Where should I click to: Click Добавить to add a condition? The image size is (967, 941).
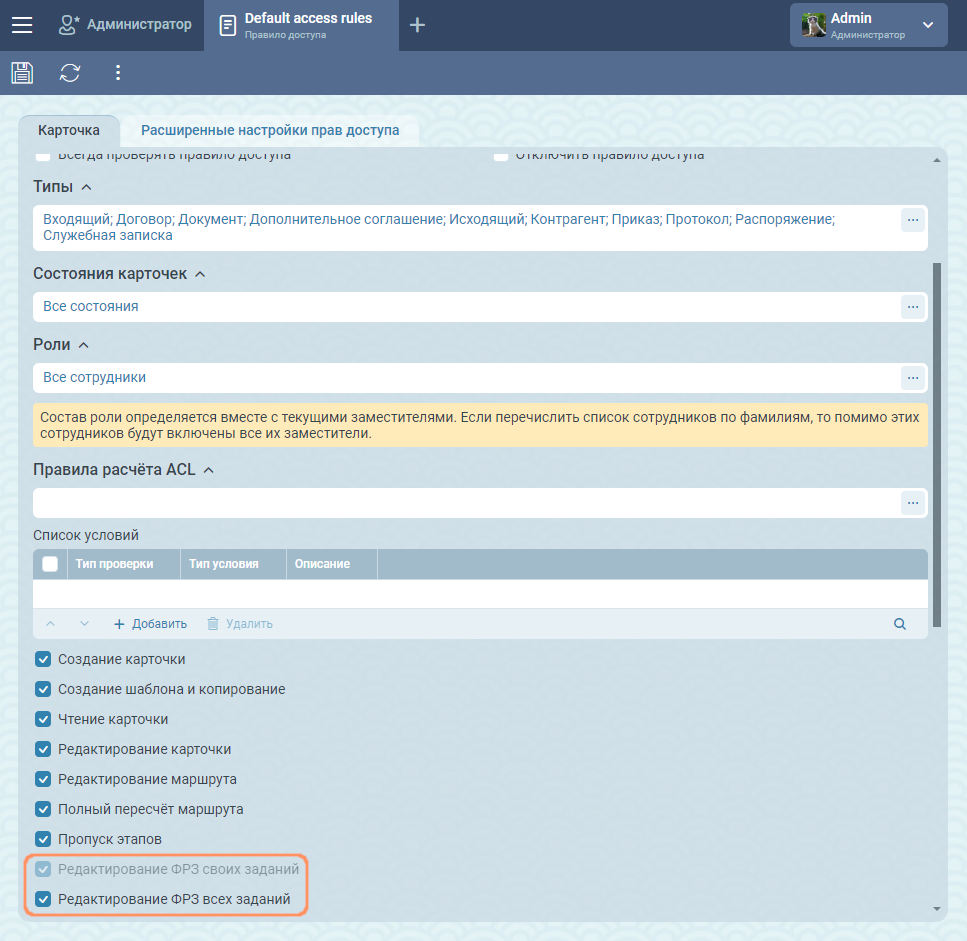pos(150,624)
